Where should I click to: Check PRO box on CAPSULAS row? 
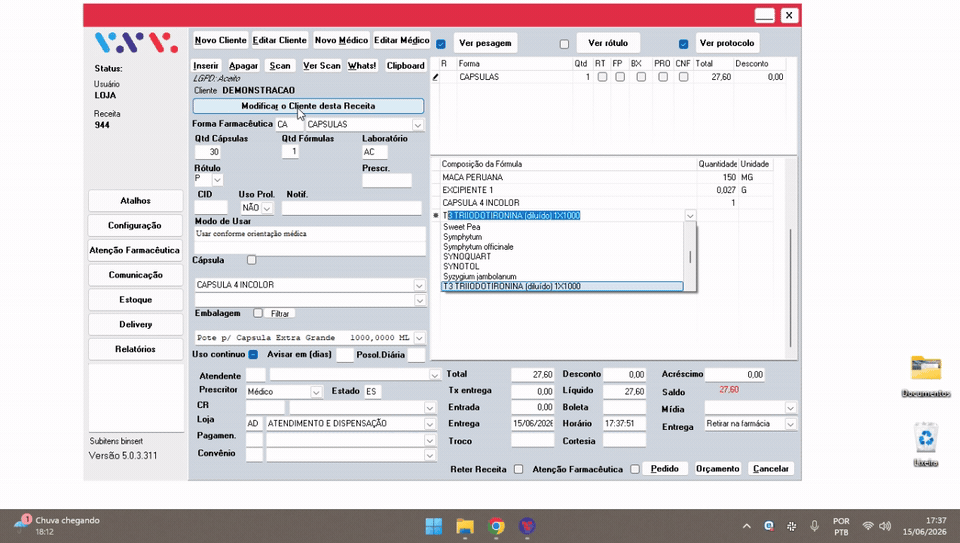(x=662, y=77)
